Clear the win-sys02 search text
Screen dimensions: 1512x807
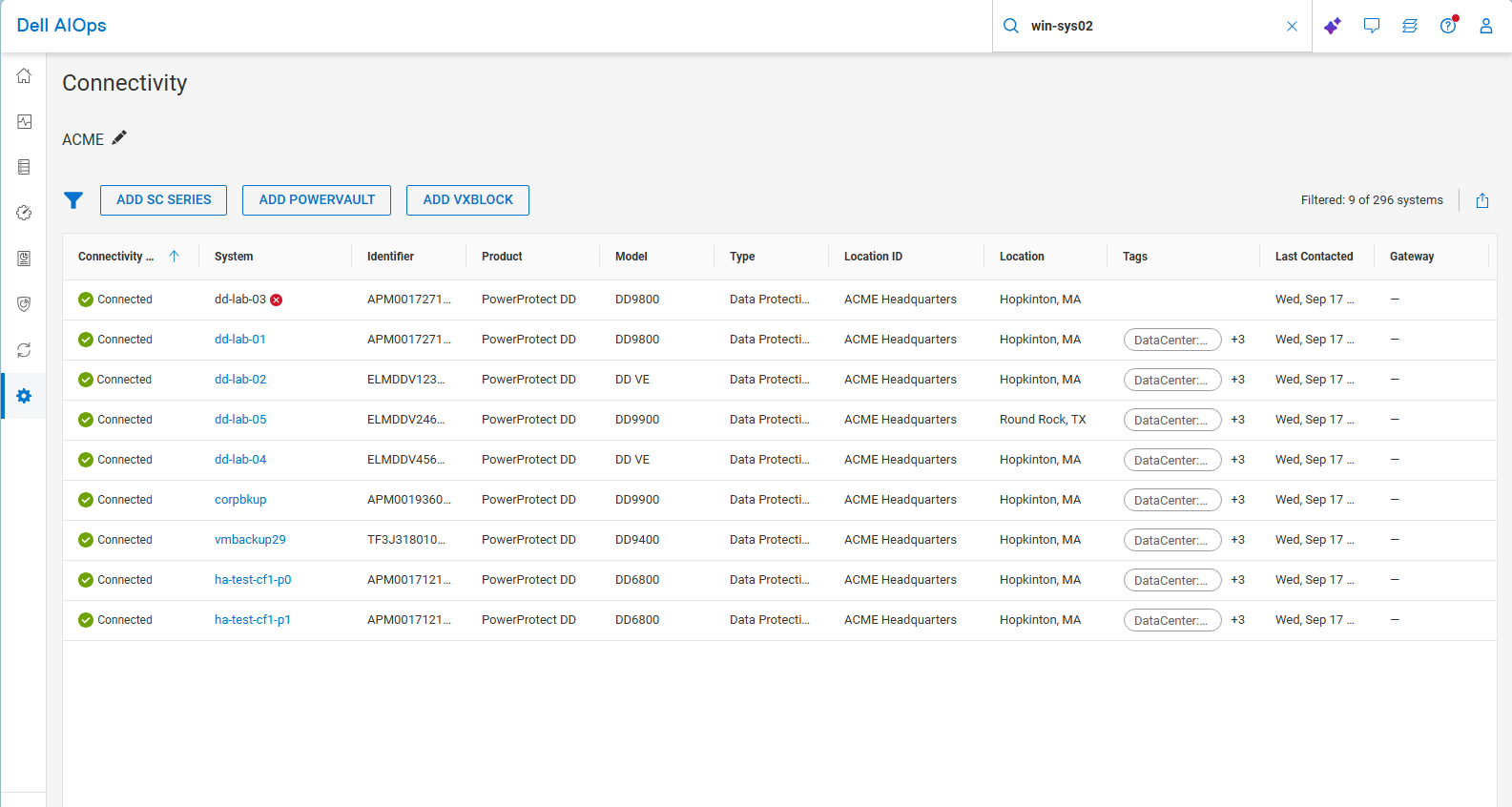pyautogui.click(x=1292, y=26)
